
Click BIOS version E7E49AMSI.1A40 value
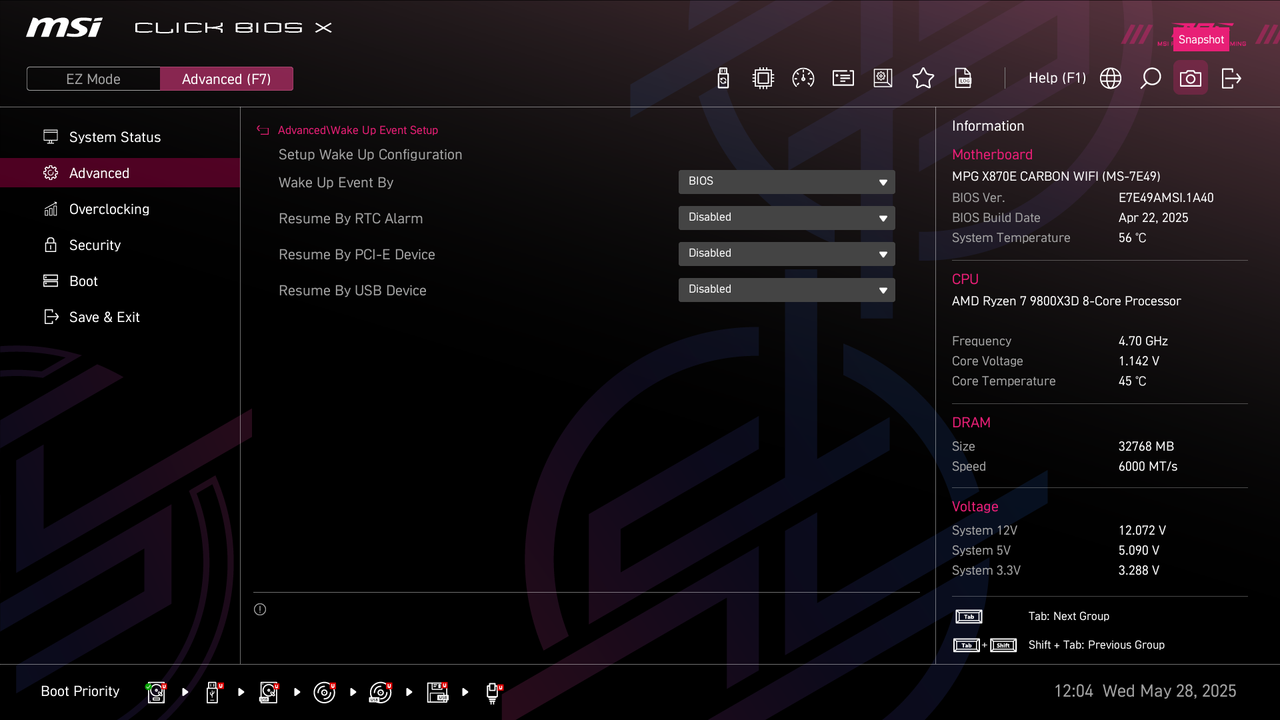point(1166,198)
